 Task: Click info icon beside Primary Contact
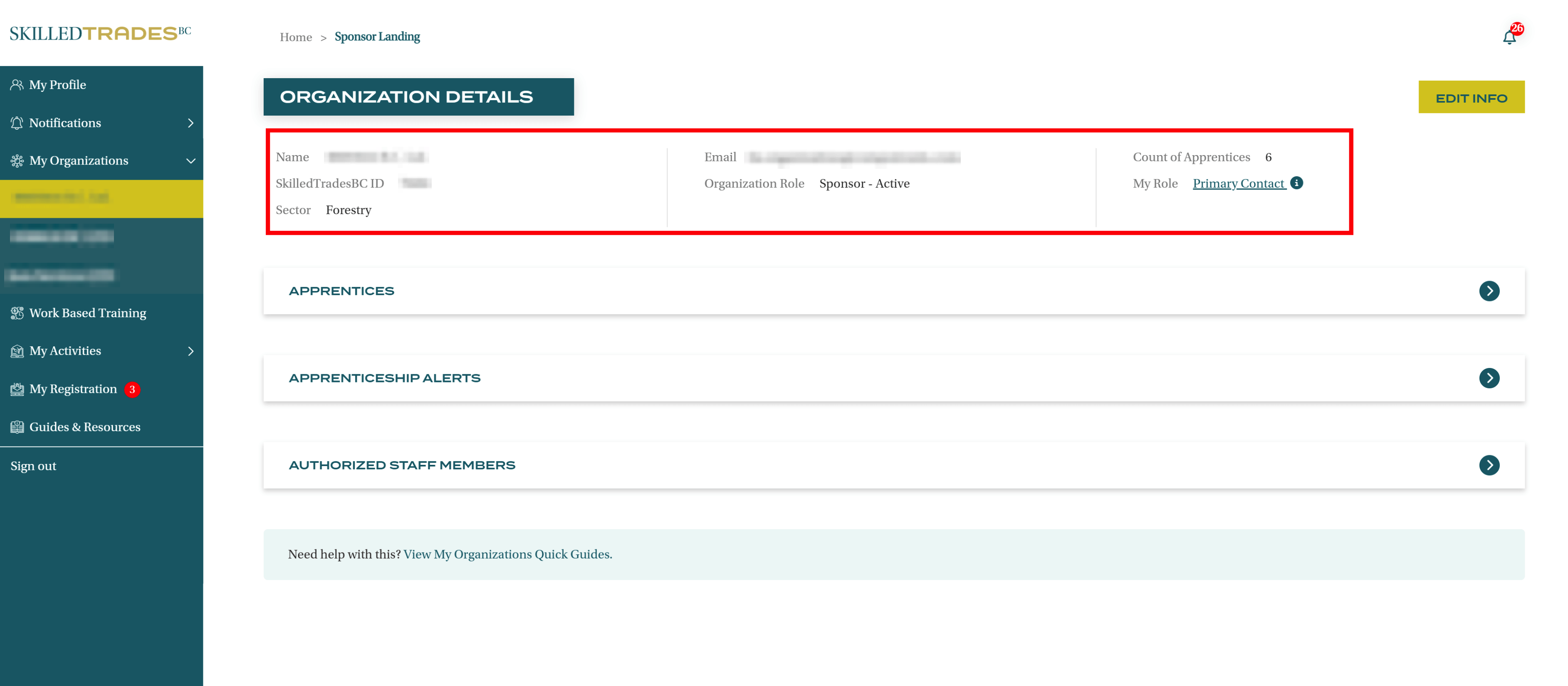pyautogui.click(x=1296, y=183)
